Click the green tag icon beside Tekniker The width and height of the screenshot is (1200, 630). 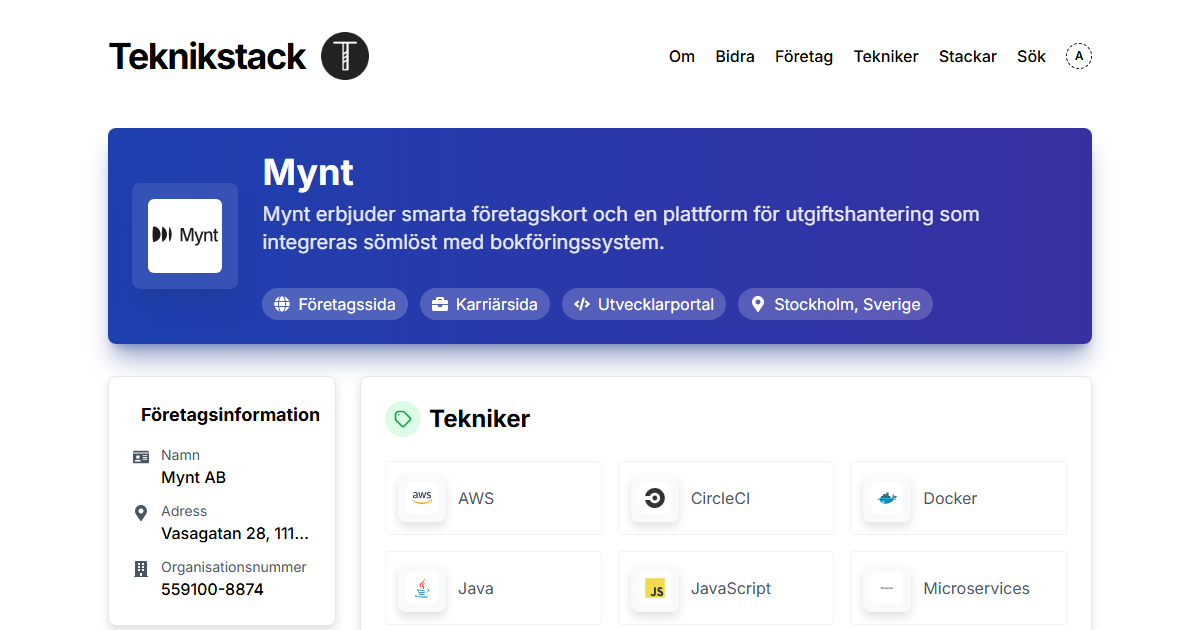point(403,419)
